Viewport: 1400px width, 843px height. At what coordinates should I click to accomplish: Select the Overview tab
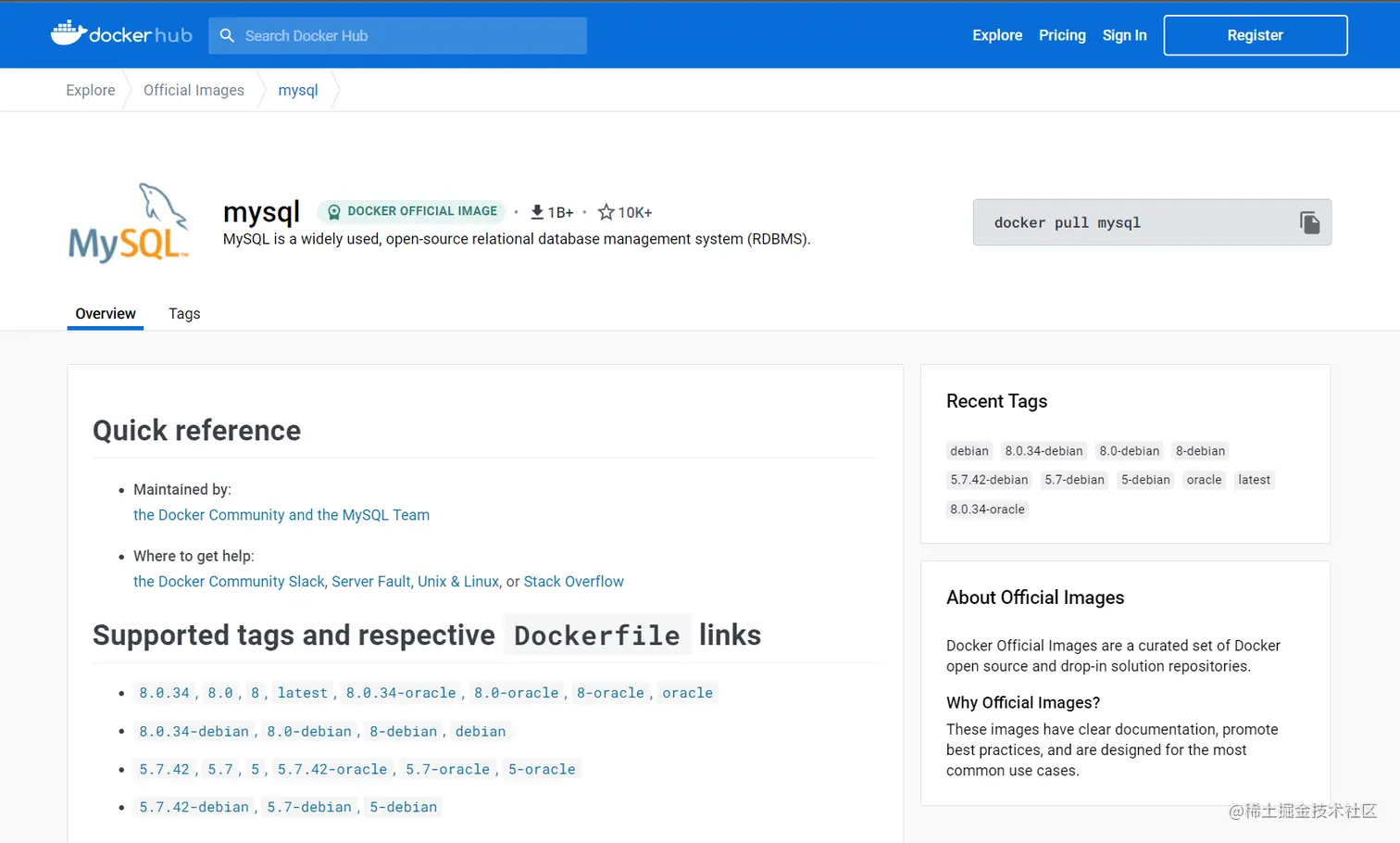(106, 313)
